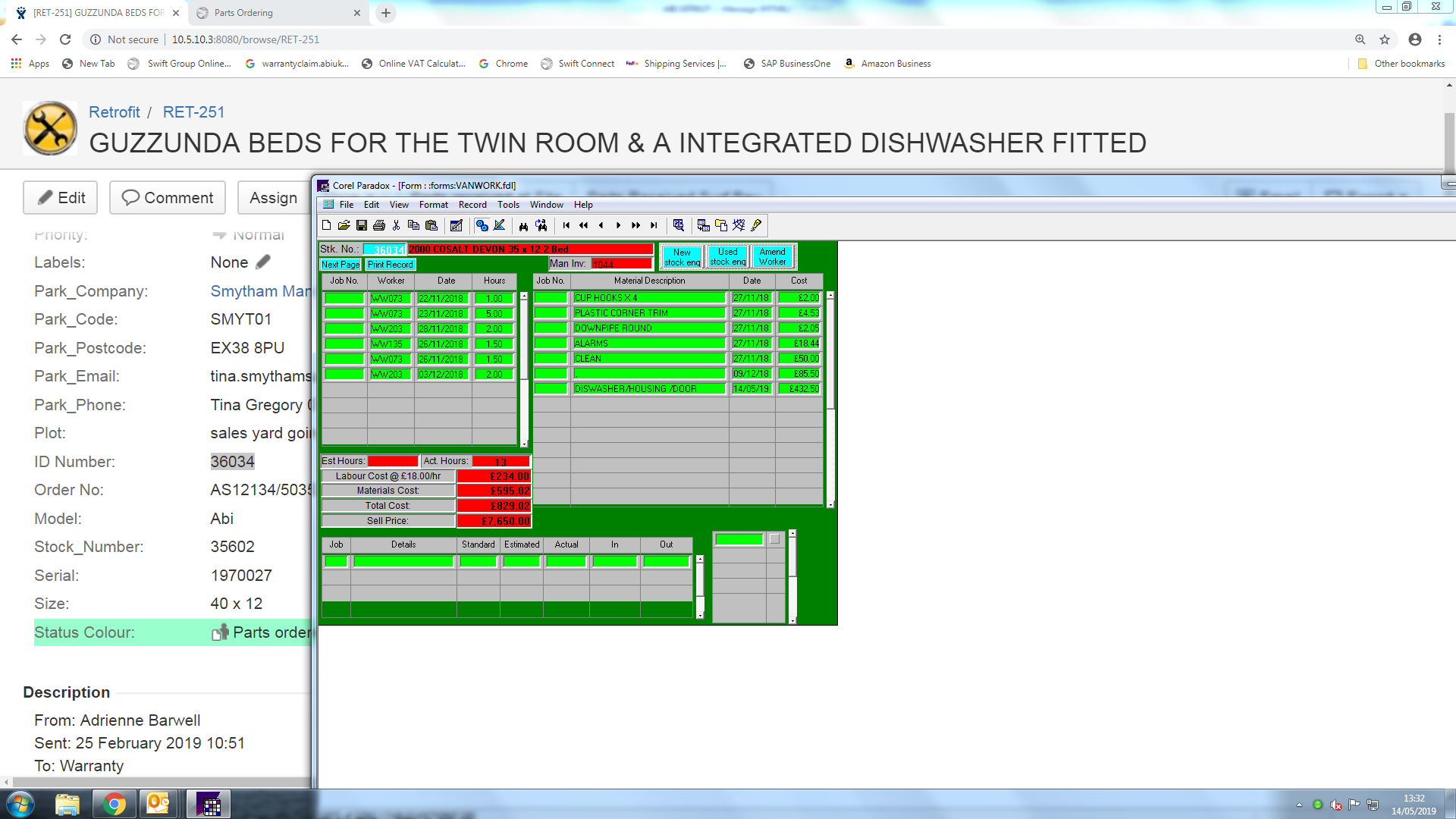
Task: Click the Print Record button
Action: click(x=391, y=265)
